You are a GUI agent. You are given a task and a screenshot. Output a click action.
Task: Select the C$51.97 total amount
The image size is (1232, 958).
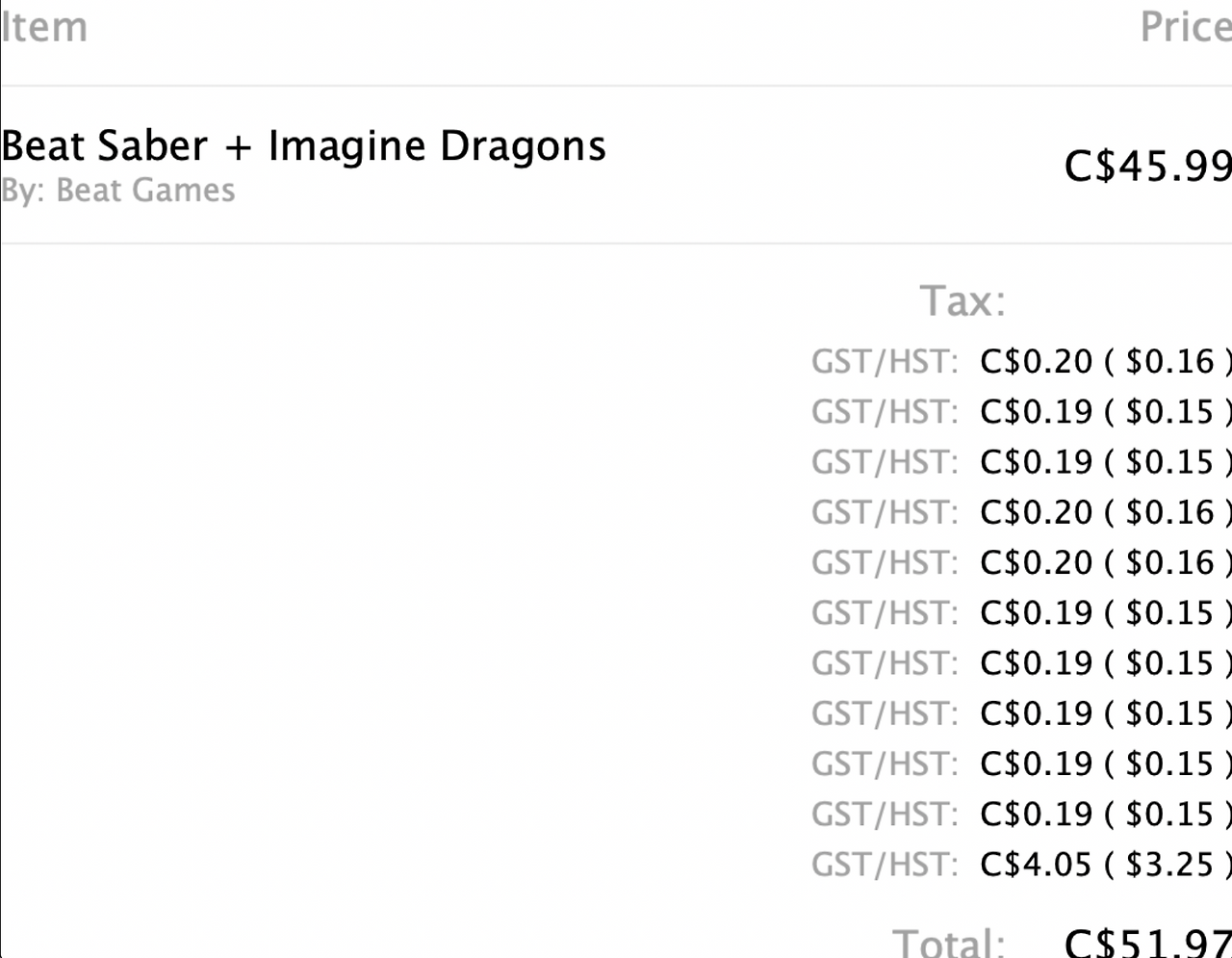click(x=1147, y=943)
